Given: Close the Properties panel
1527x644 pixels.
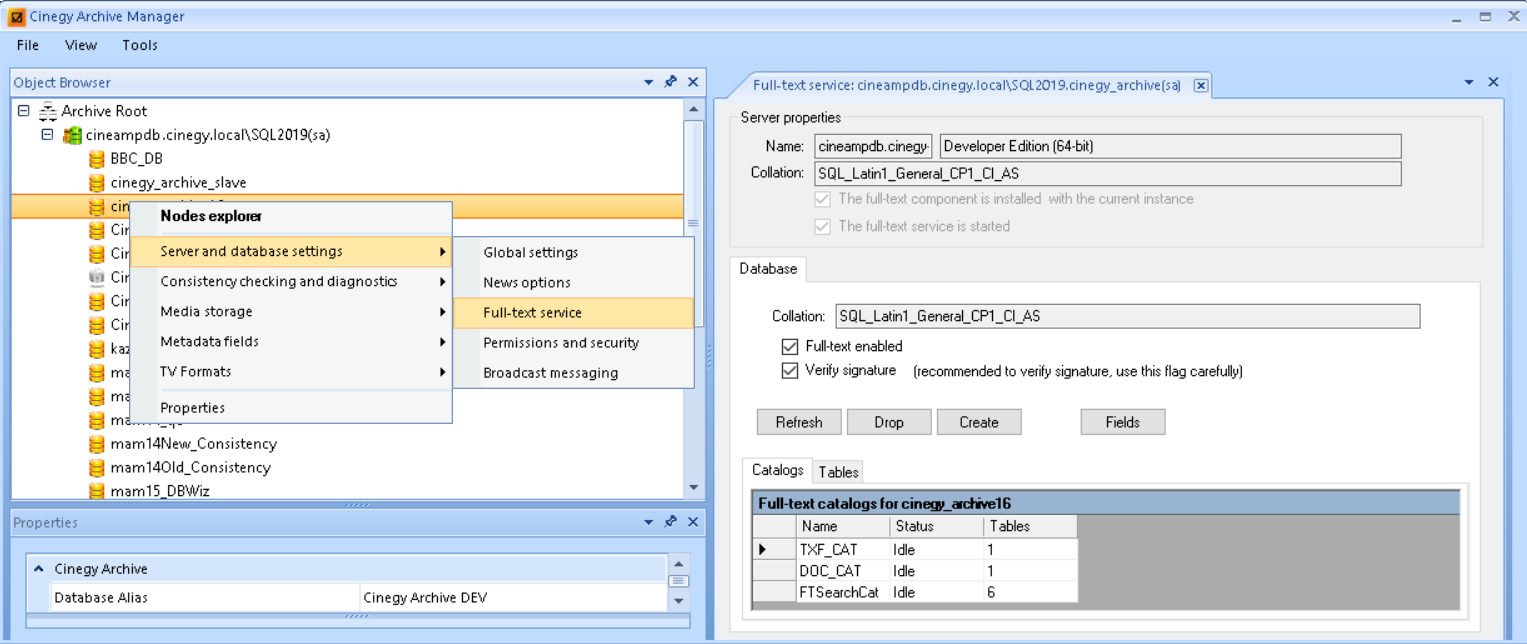Looking at the screenshot, I should (x=693, y=522).
